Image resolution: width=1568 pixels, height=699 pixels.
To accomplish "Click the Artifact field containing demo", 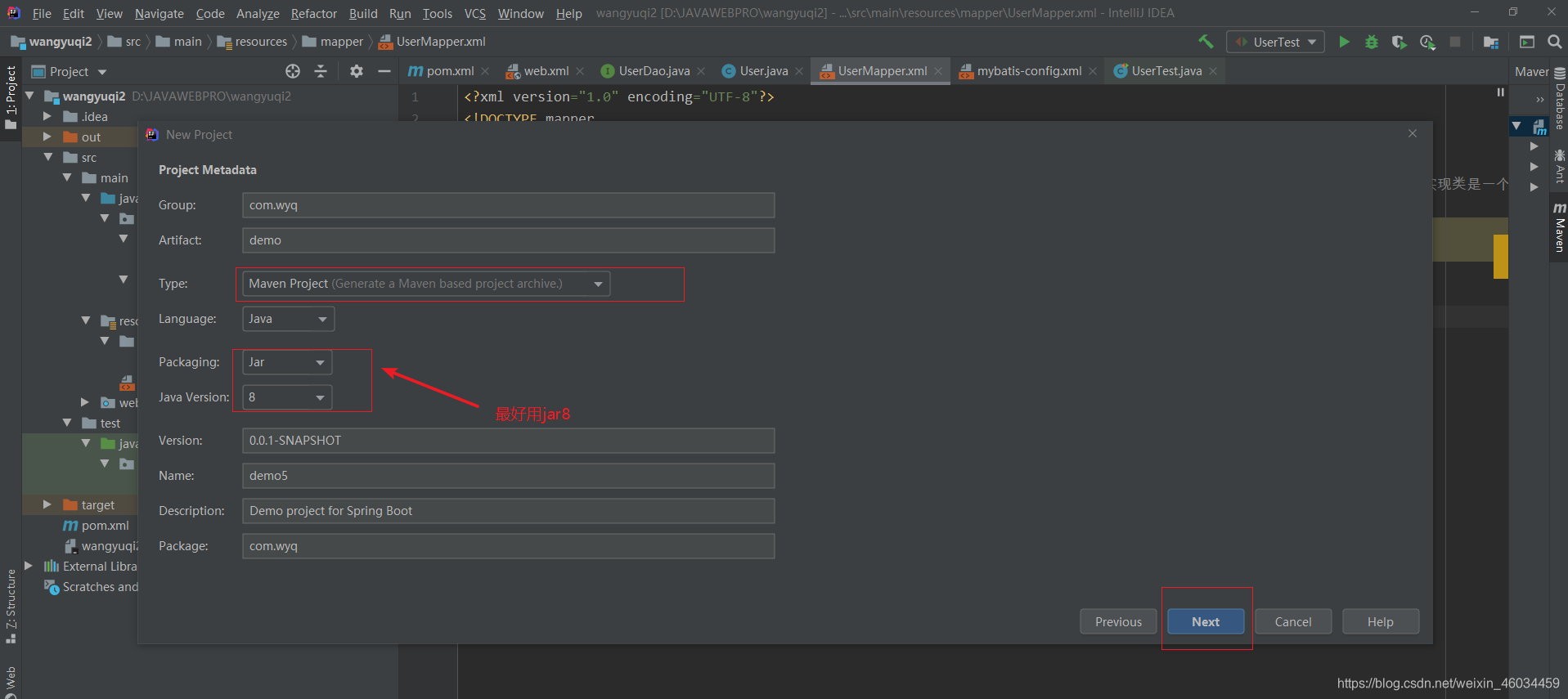I will coord(508,240).
